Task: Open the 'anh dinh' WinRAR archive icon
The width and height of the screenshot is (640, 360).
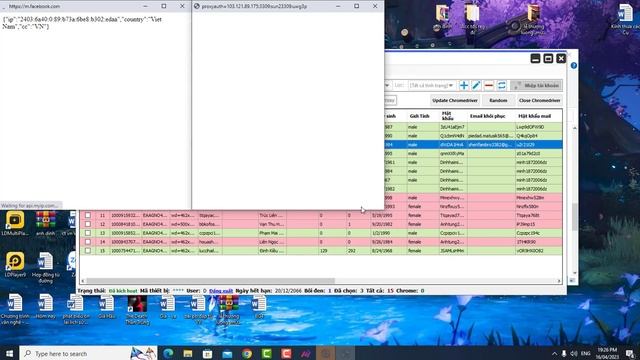Action: [x=45, y=224]
